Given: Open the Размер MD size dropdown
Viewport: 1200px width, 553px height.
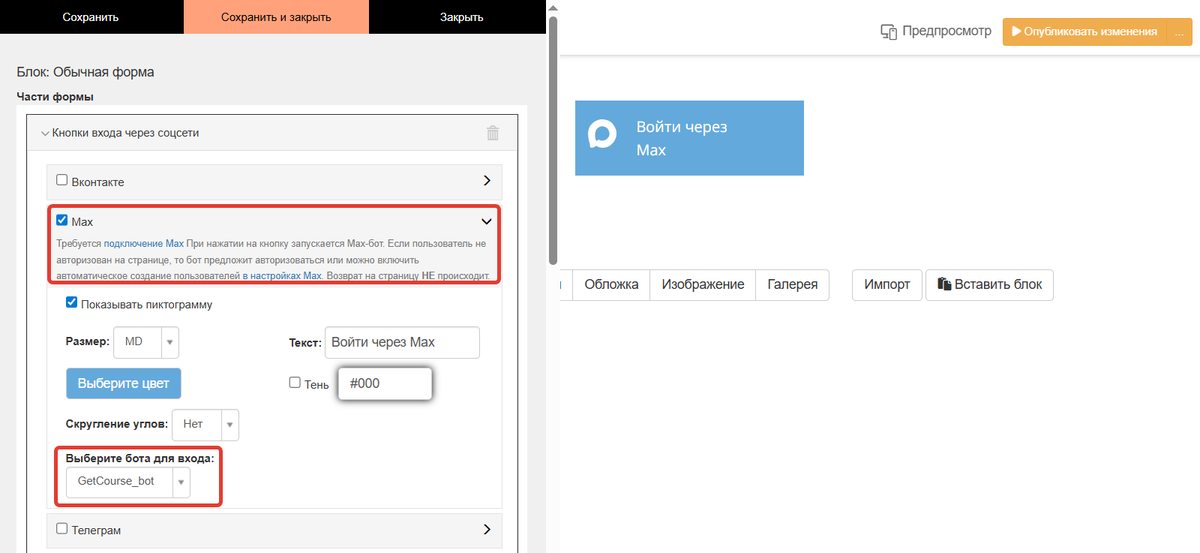Looking at the screenshot, I should (146, 342).
